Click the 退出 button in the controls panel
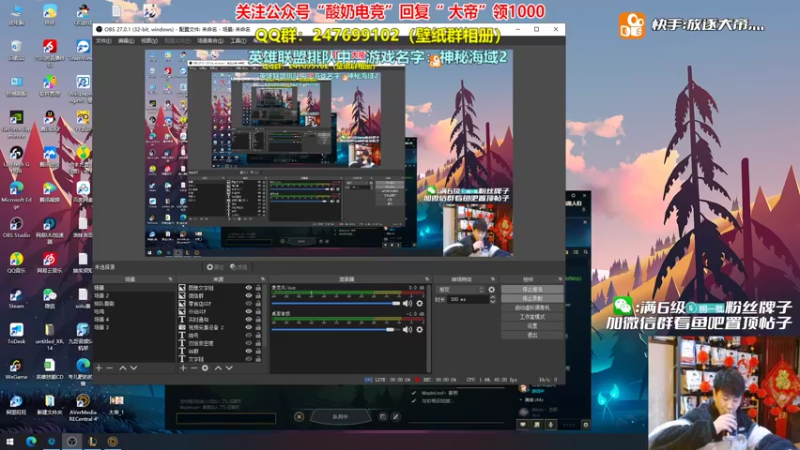Screen dimensions: 800x450 point(532,335)
